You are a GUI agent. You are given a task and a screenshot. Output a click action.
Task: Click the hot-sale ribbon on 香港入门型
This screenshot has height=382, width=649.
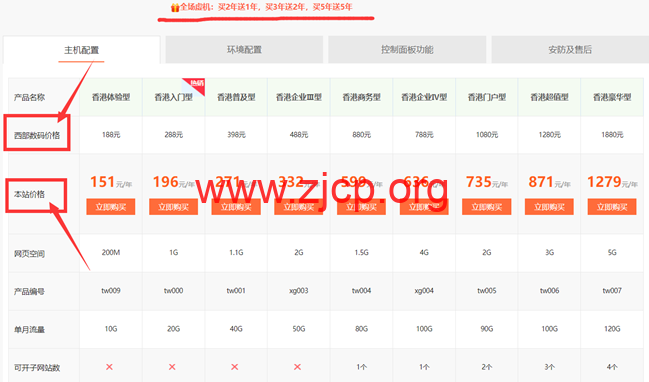tap(196, 85)
